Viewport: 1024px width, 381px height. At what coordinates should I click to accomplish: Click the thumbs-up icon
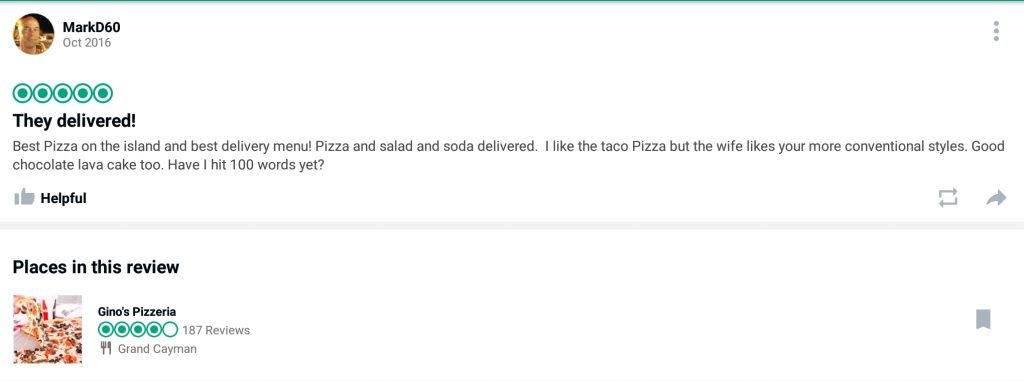(x=24, y=197)
